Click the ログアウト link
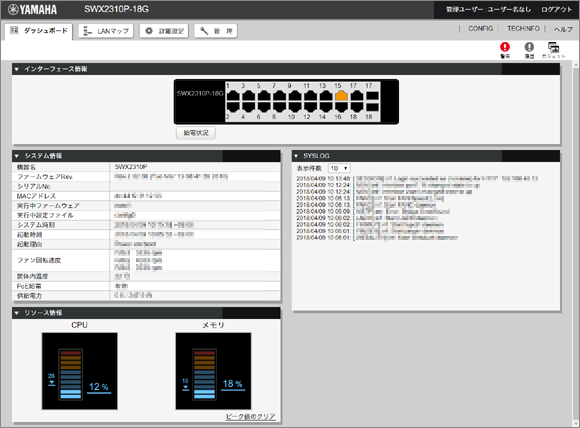Viewport: 580px width, 428px height. (x=556, y=10)
